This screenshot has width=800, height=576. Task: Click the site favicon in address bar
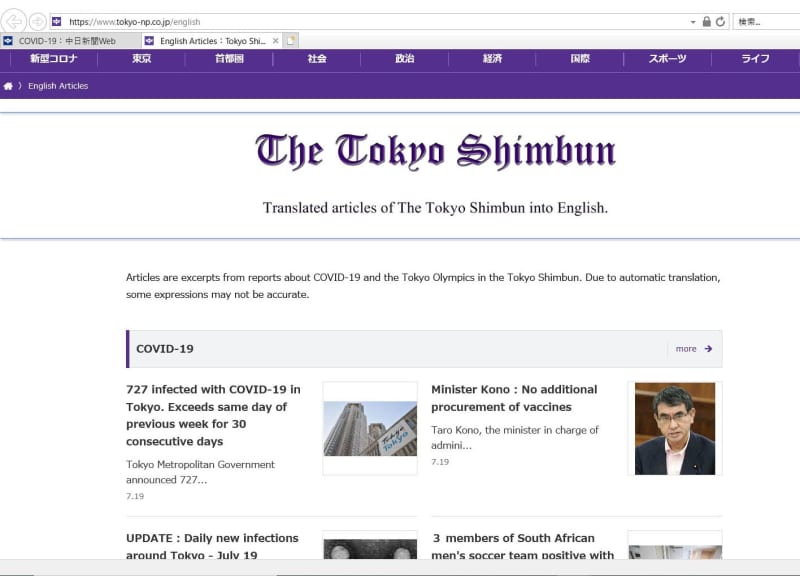pyautogui.click(x=57, y=21)
